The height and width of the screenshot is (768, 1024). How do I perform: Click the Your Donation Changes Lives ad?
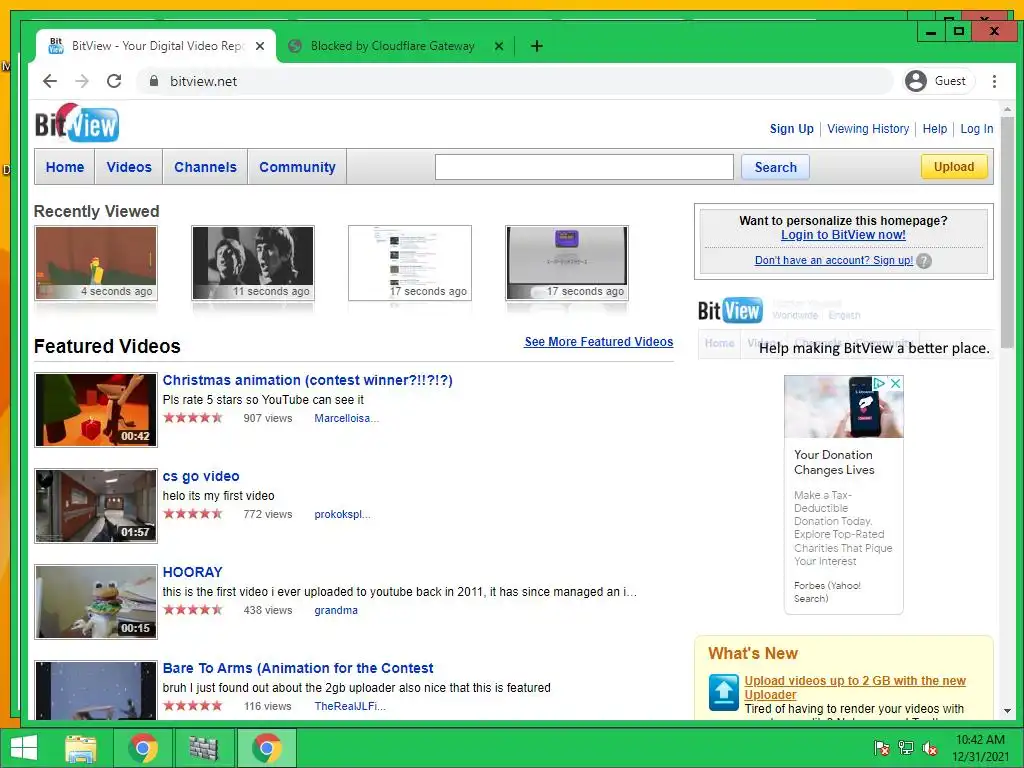844,494
